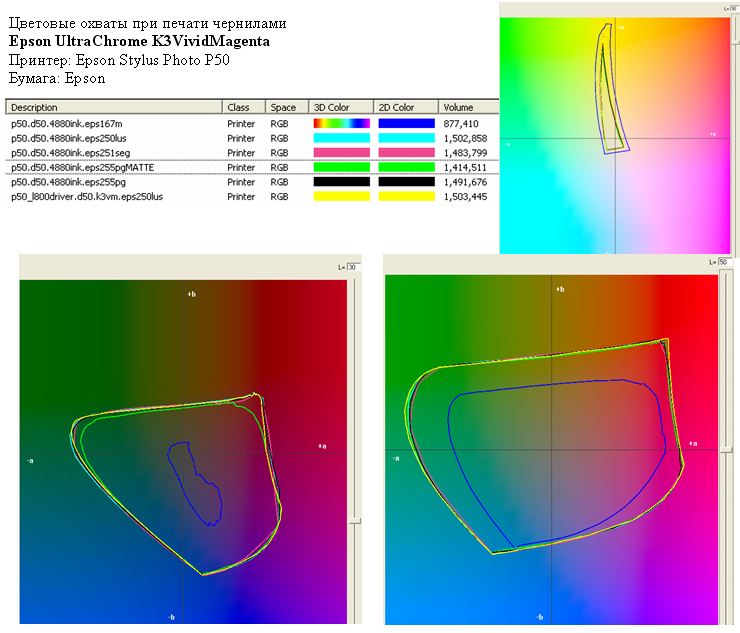The height and width of the screenshot is (633, 740).
Task: Open the pink 2D color swatch of eps251seg
Action: tap(406, 153)
